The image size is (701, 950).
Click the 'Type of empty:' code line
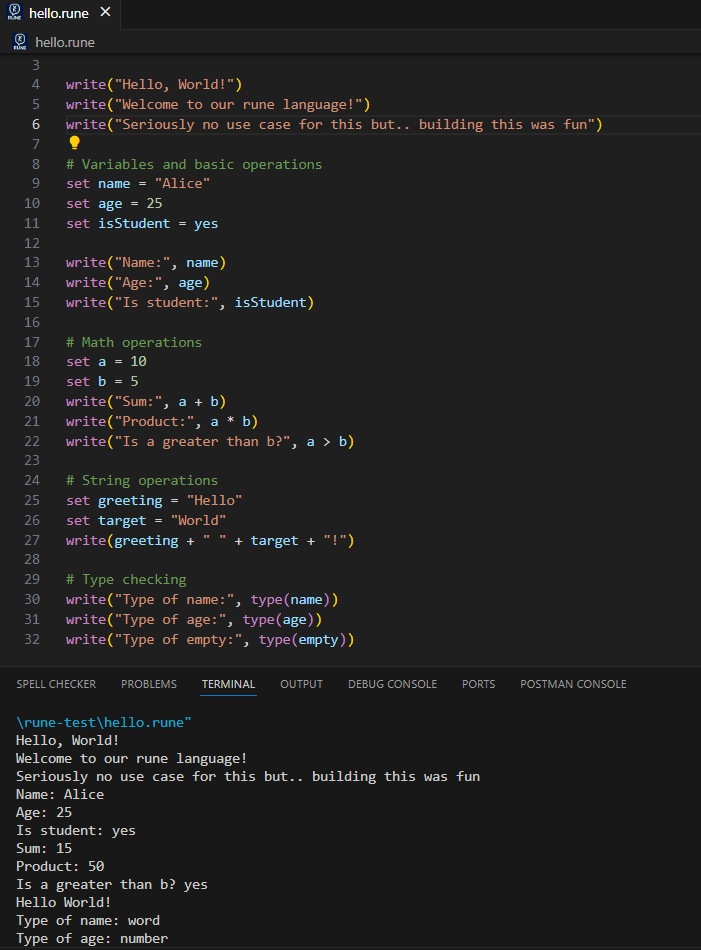point(210,640)
